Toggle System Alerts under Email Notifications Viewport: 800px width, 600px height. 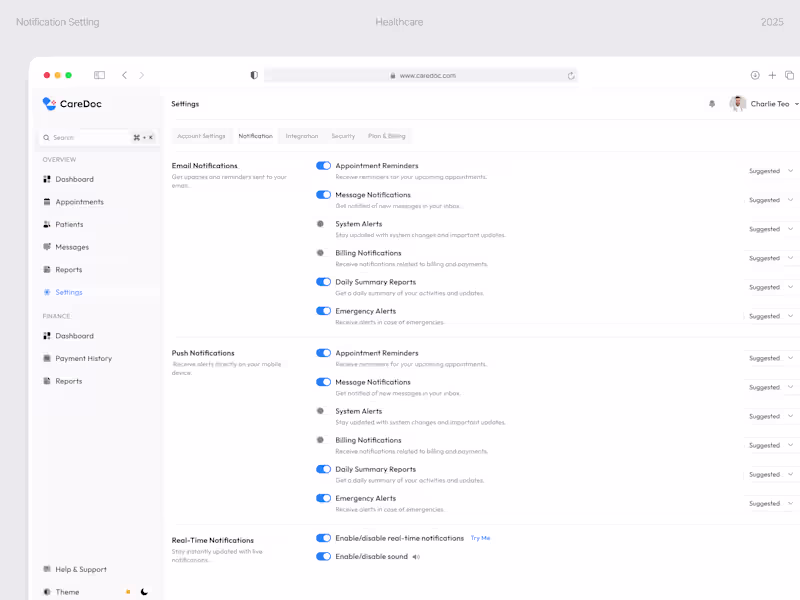click(x=323, y=223)
